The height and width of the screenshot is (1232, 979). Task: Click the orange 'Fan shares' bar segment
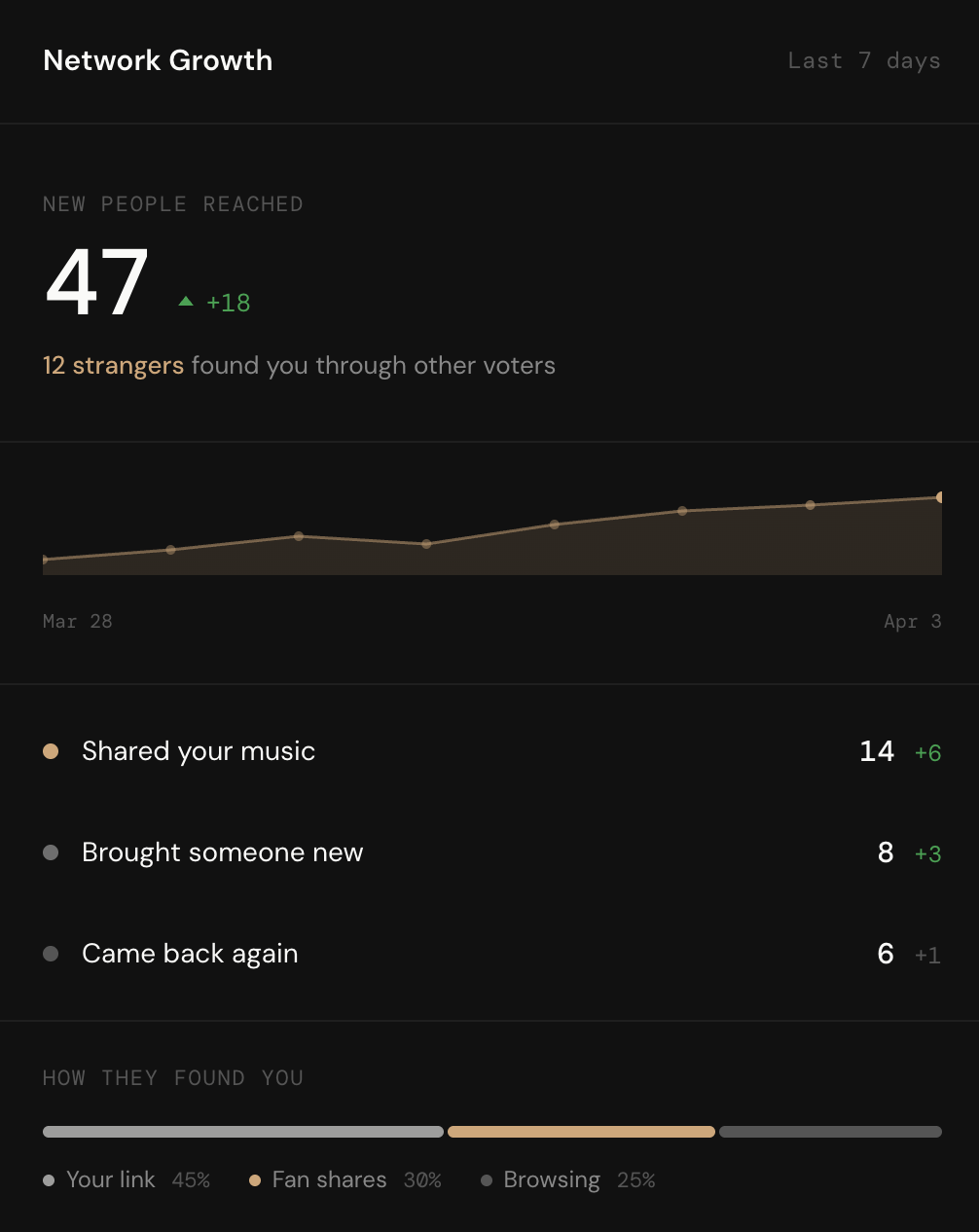[581, 1132]
